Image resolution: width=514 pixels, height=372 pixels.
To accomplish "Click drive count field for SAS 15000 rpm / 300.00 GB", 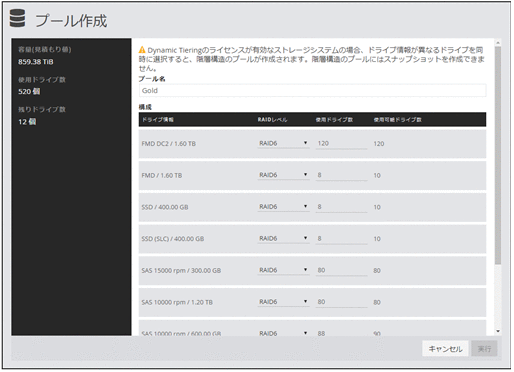I will click(341, 270).
